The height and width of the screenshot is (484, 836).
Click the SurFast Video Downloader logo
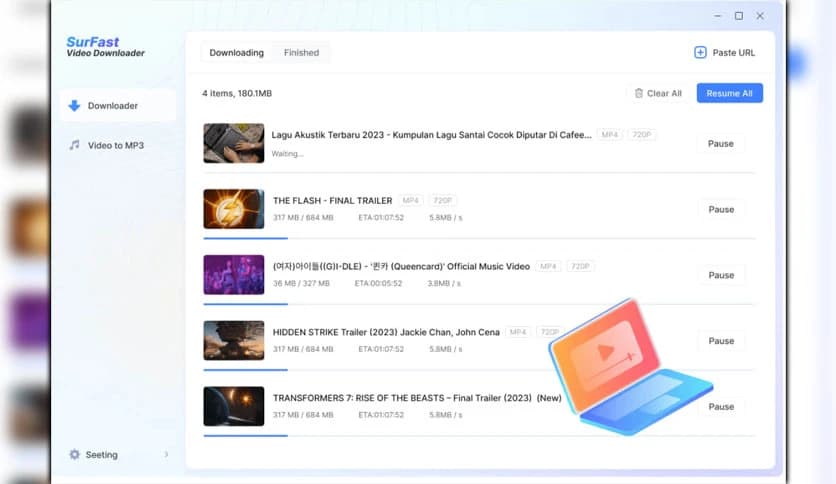coord(106,46)
